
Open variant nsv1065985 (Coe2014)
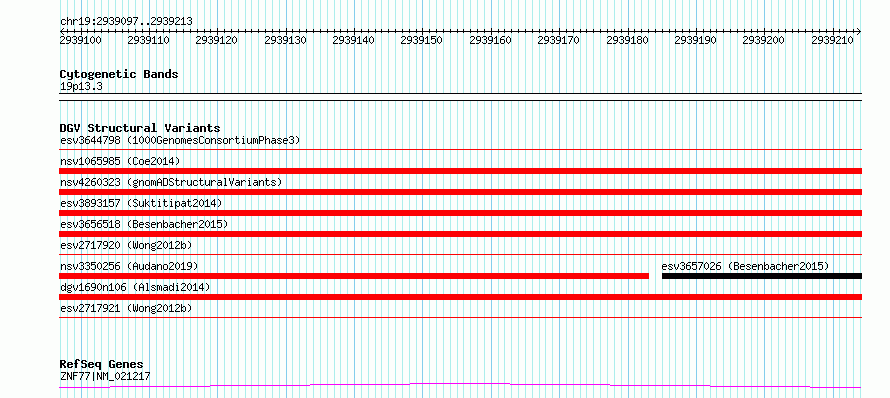(x=120, y=161)
